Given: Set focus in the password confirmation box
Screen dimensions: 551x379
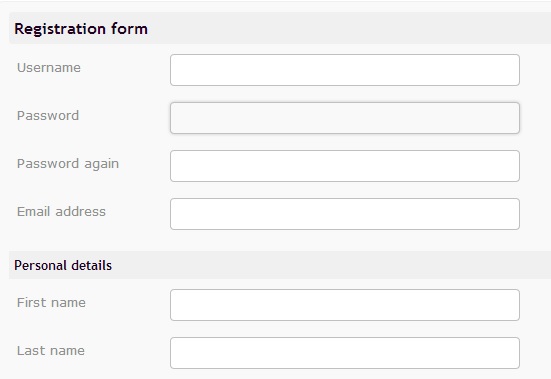Looking at the screenshot, I should (345, 166).
